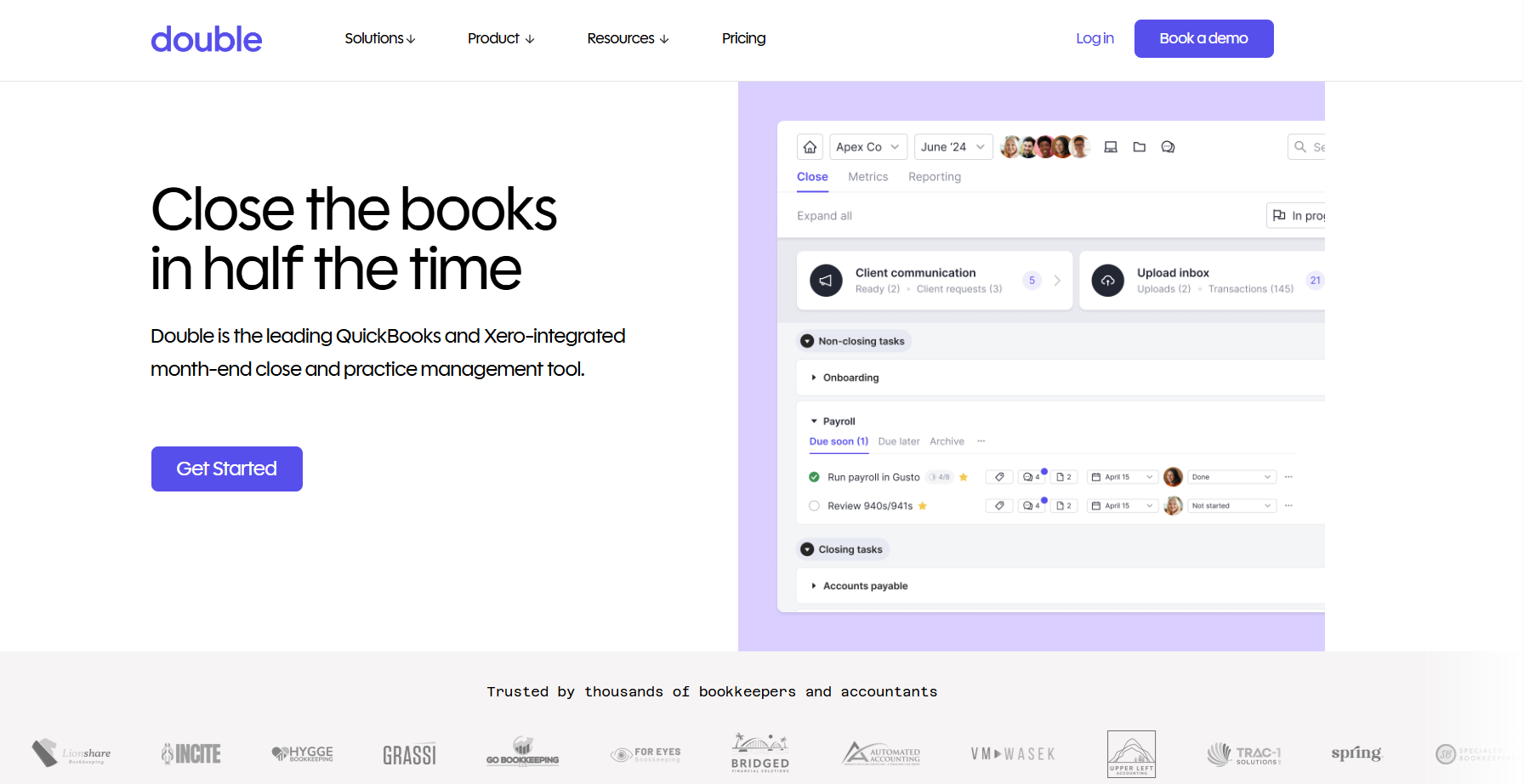Click the team avatars group in toolbar

click(x=1045, y=147)
